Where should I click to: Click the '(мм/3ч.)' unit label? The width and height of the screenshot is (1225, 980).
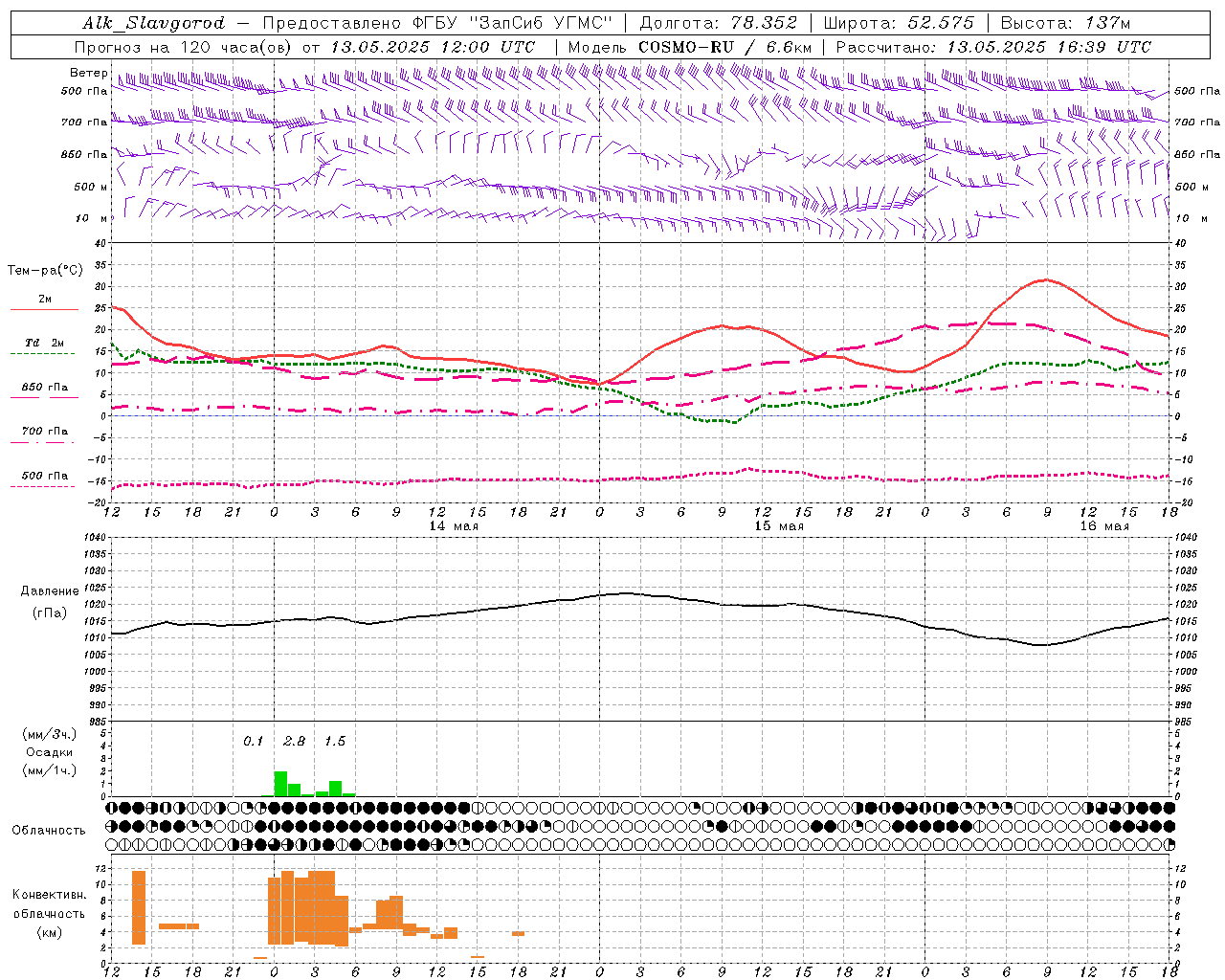point(49,734)
